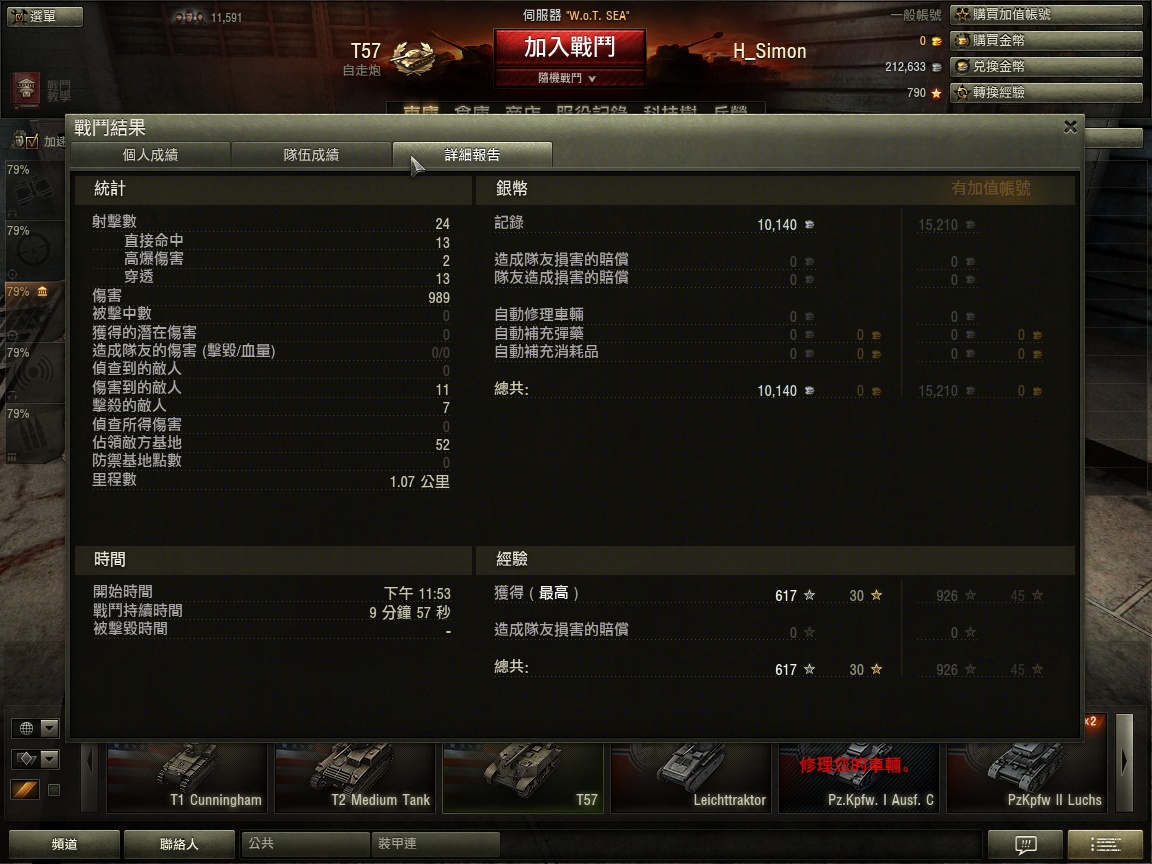Screen dimensions: 1152x864
Task: Select the T1 Cunningham tank thumbnail
Action: click(187, 777)
